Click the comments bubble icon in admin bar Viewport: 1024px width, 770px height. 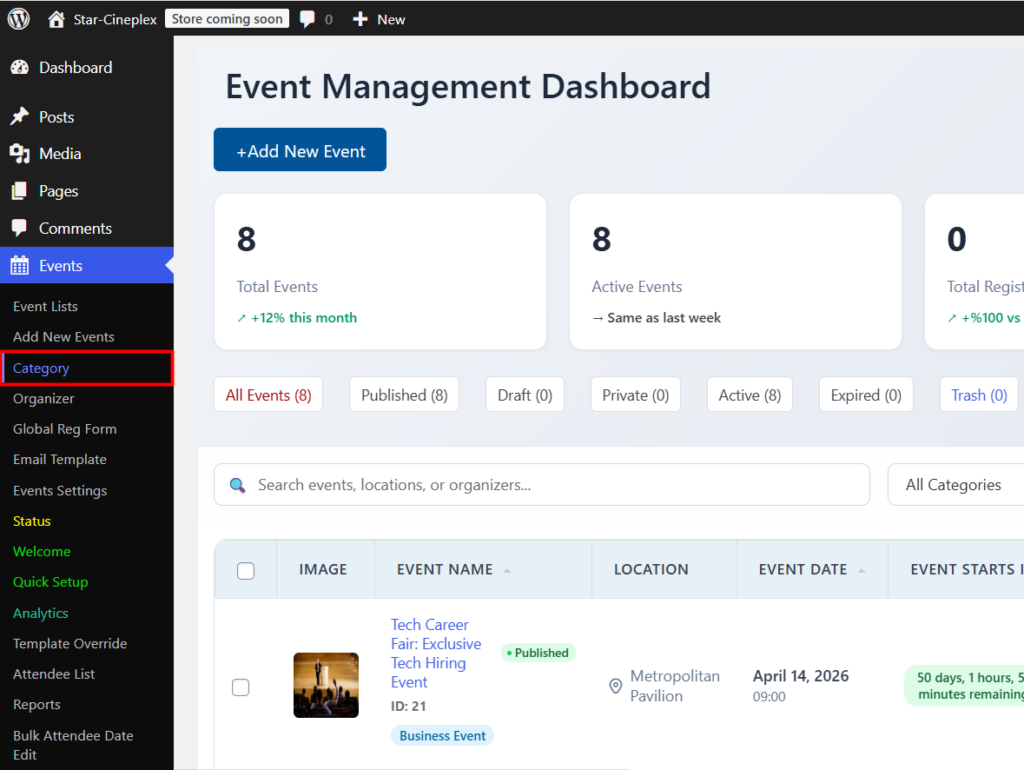pos(306,19)
